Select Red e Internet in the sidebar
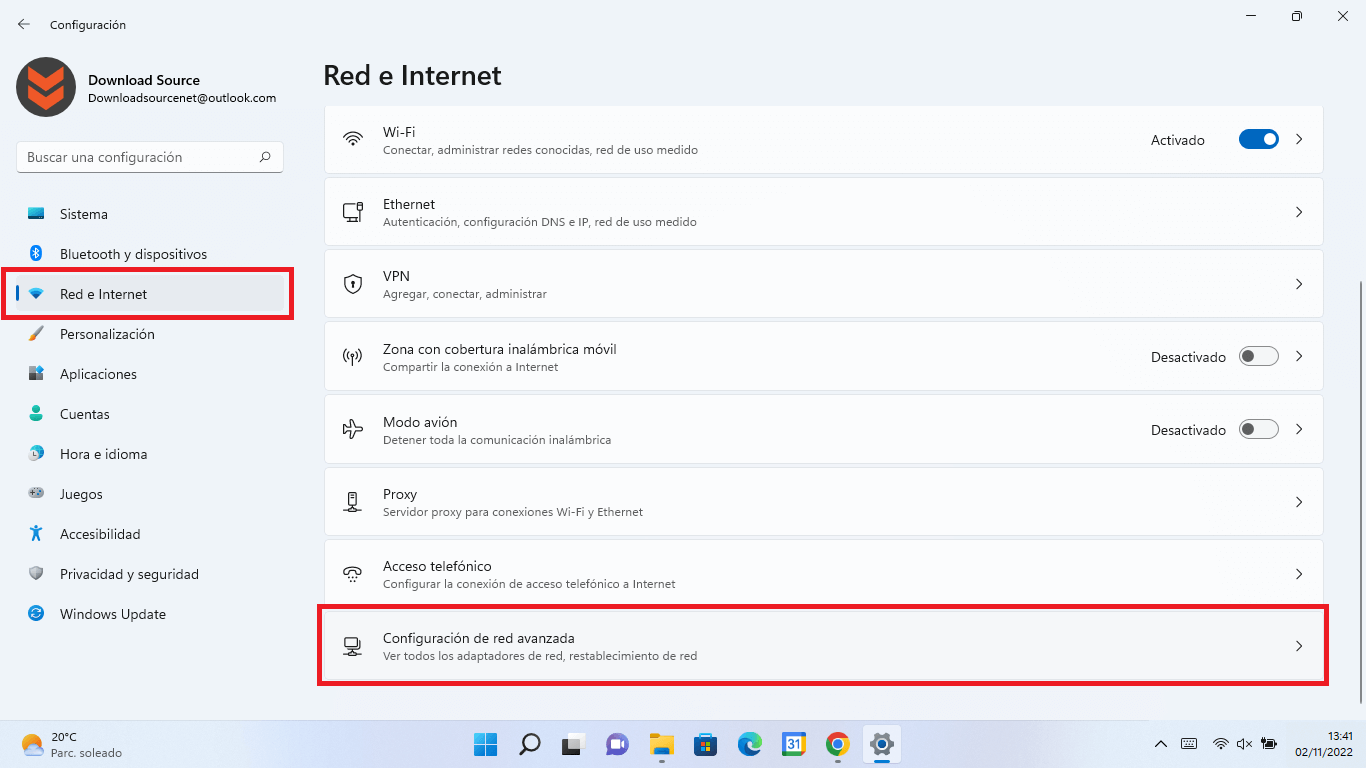The width and height of the screenshot is (1366, 768). 150,294
